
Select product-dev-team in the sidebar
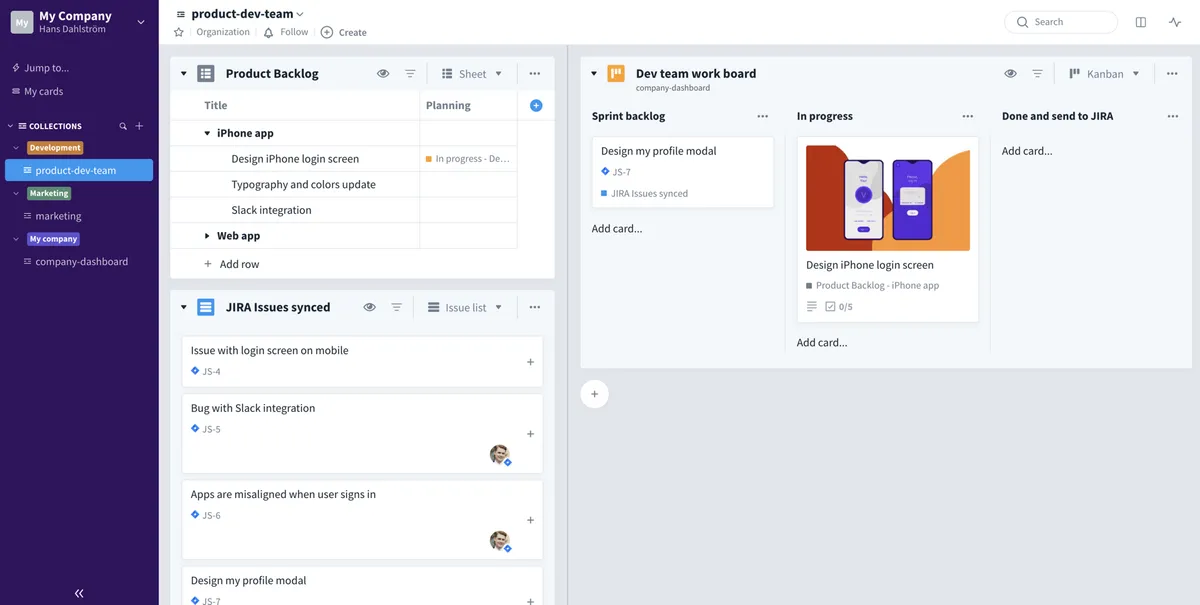coord(79,170)
